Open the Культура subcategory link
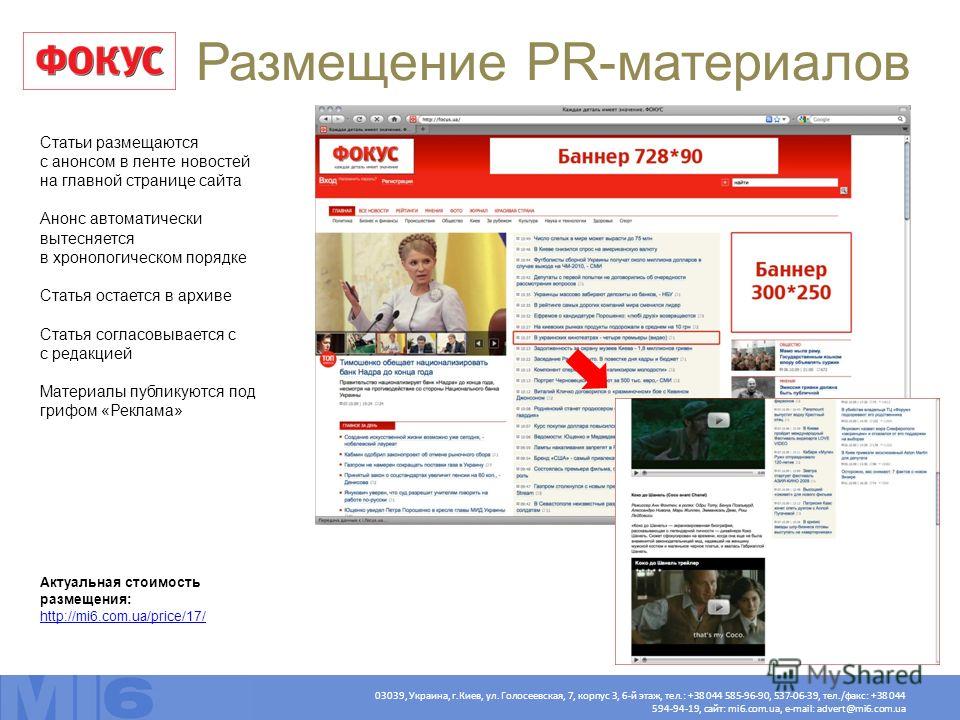The image size is (960, 720). (528, 220)
